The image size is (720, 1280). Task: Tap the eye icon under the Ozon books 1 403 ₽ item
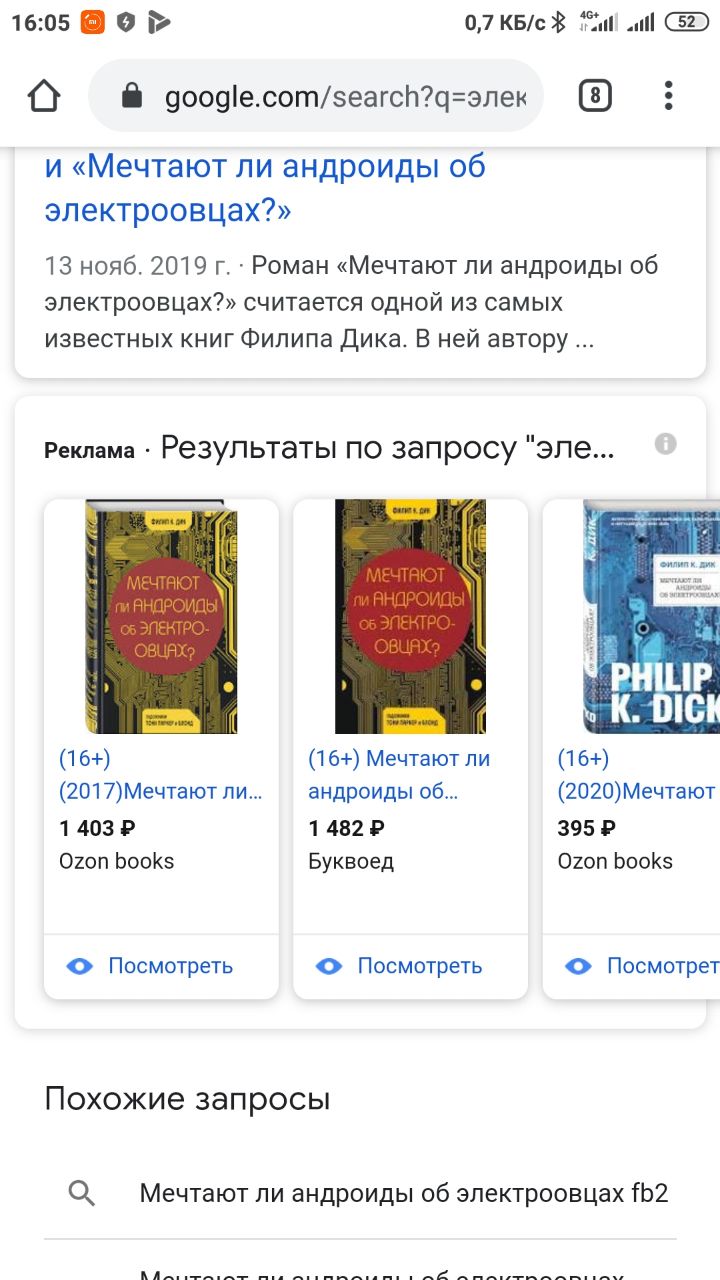(x=80, y=966)
